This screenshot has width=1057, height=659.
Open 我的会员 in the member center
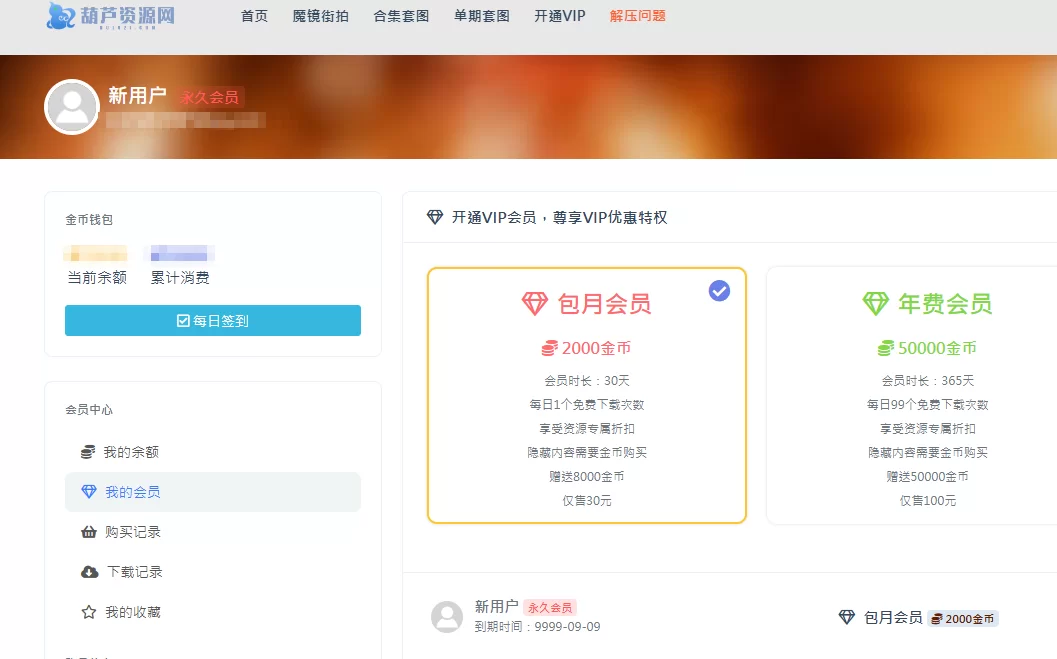212,492
